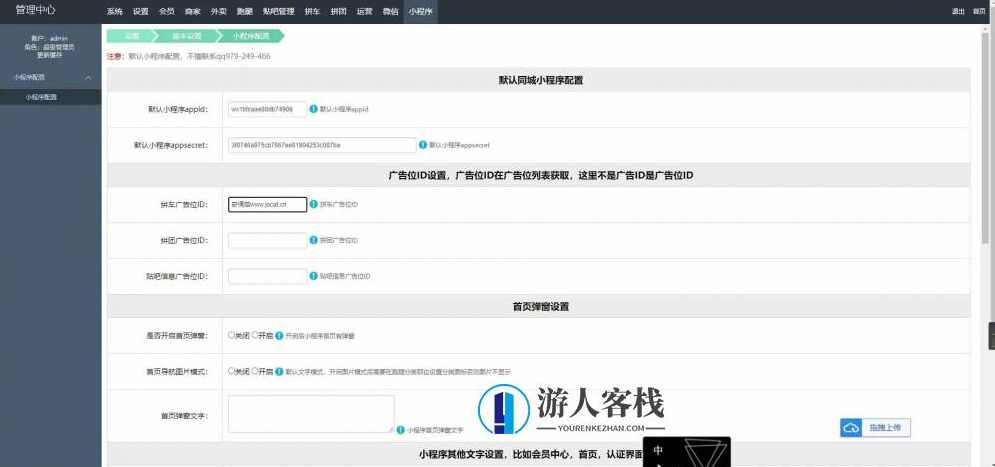This screenshot has height=467, width=995.
Task: Open the 贴吧管理 top menu
Action: coord(279,11)
